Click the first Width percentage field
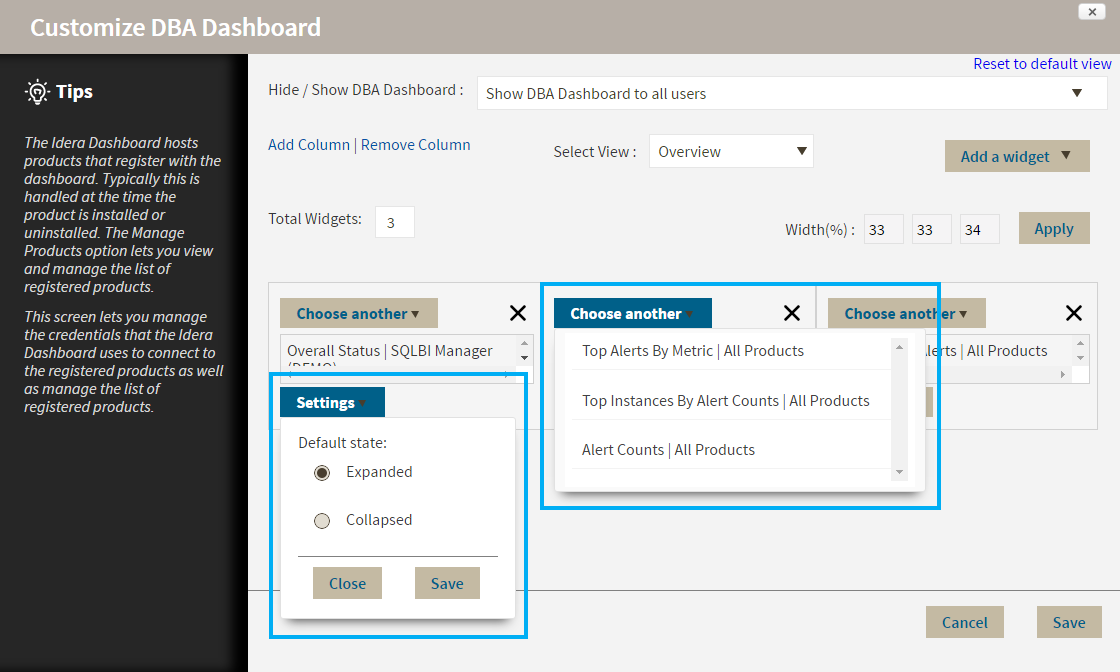 point(884,230)
